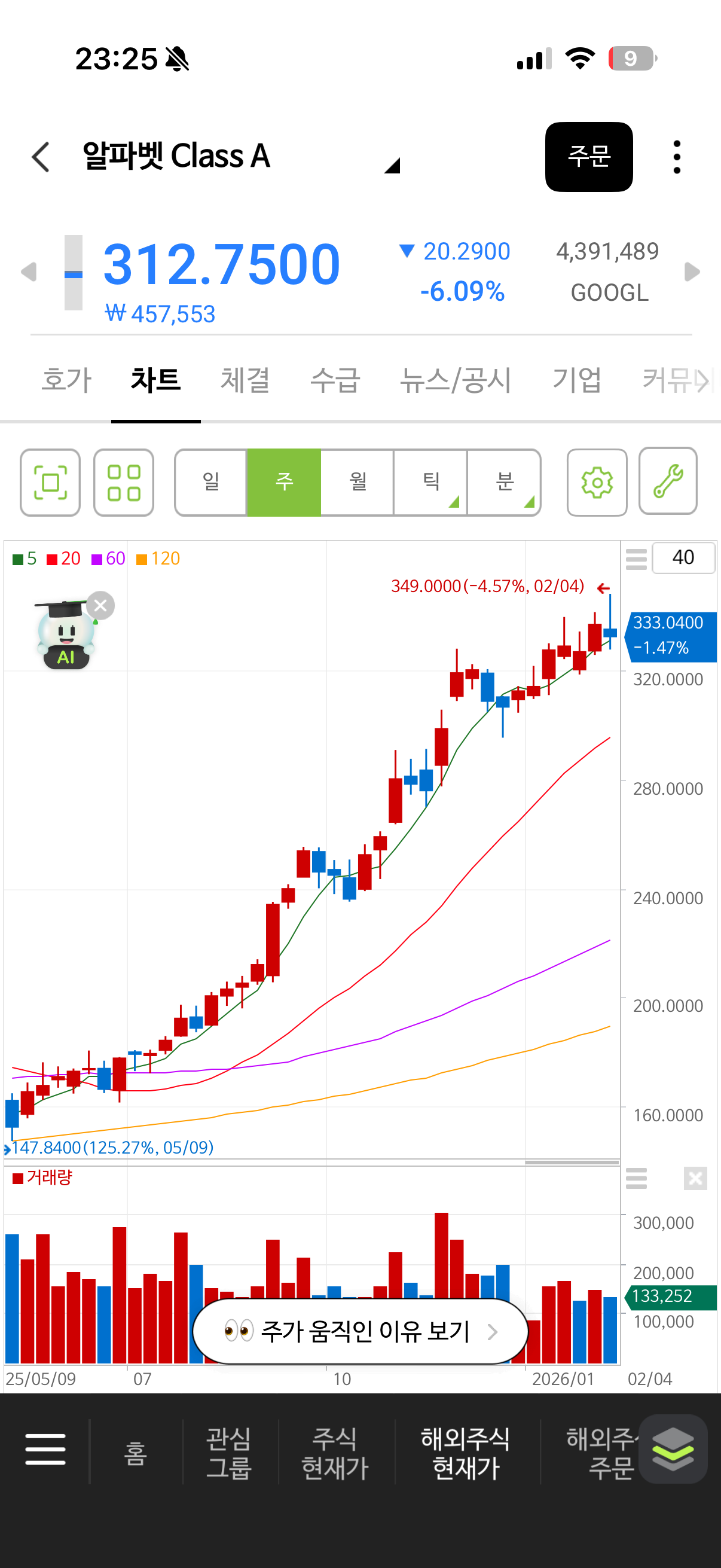Open the multi-chart grid layout icon

pyautogui.click(x=124, y=483)
